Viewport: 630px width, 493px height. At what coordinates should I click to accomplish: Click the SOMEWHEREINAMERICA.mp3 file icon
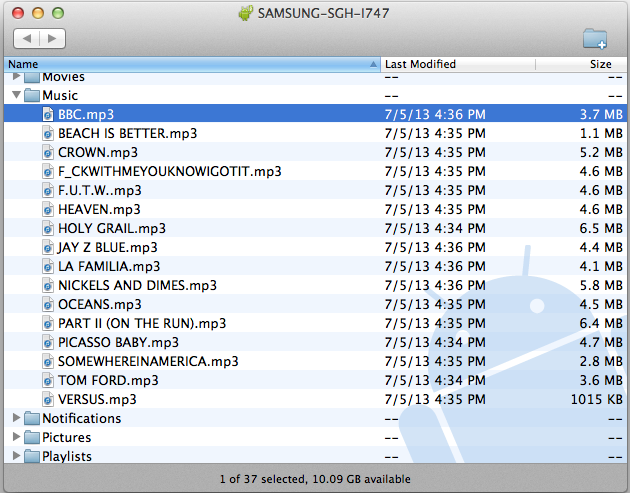click(48, 361)
